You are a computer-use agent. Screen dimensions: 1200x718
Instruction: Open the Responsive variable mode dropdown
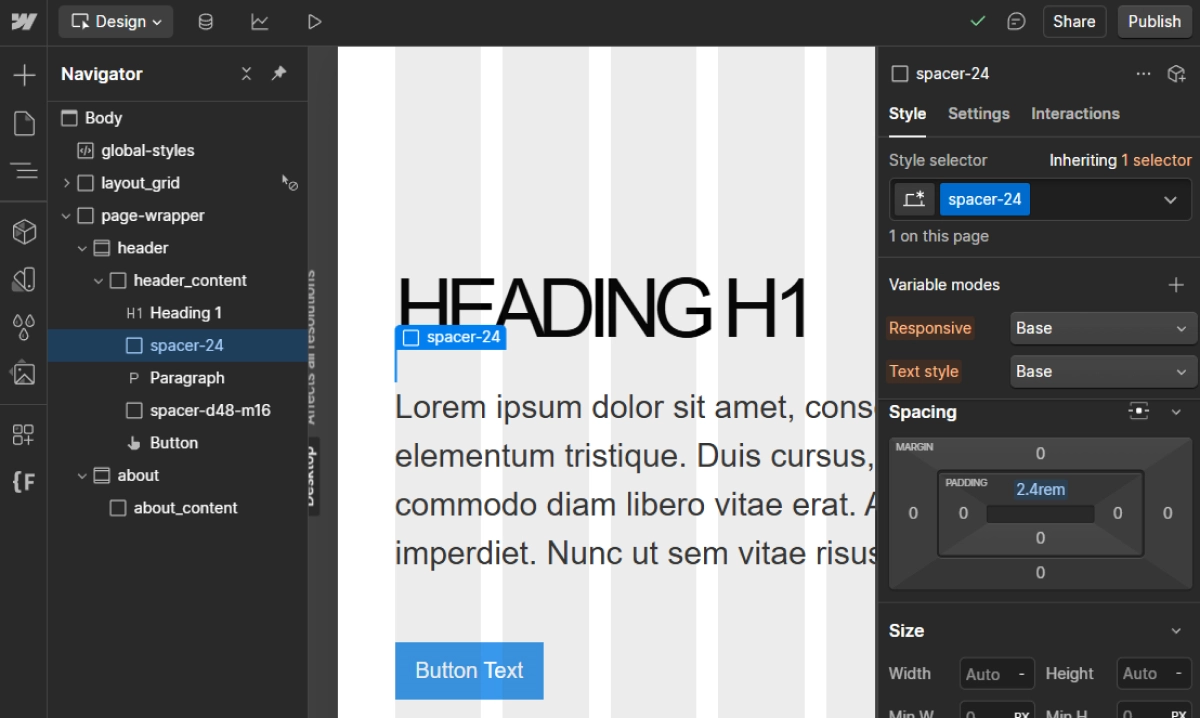point(1102,328)
